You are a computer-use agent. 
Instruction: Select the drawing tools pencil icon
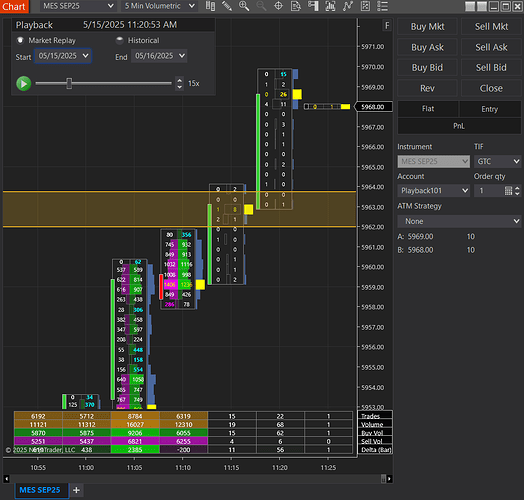[x=227, y=6]
